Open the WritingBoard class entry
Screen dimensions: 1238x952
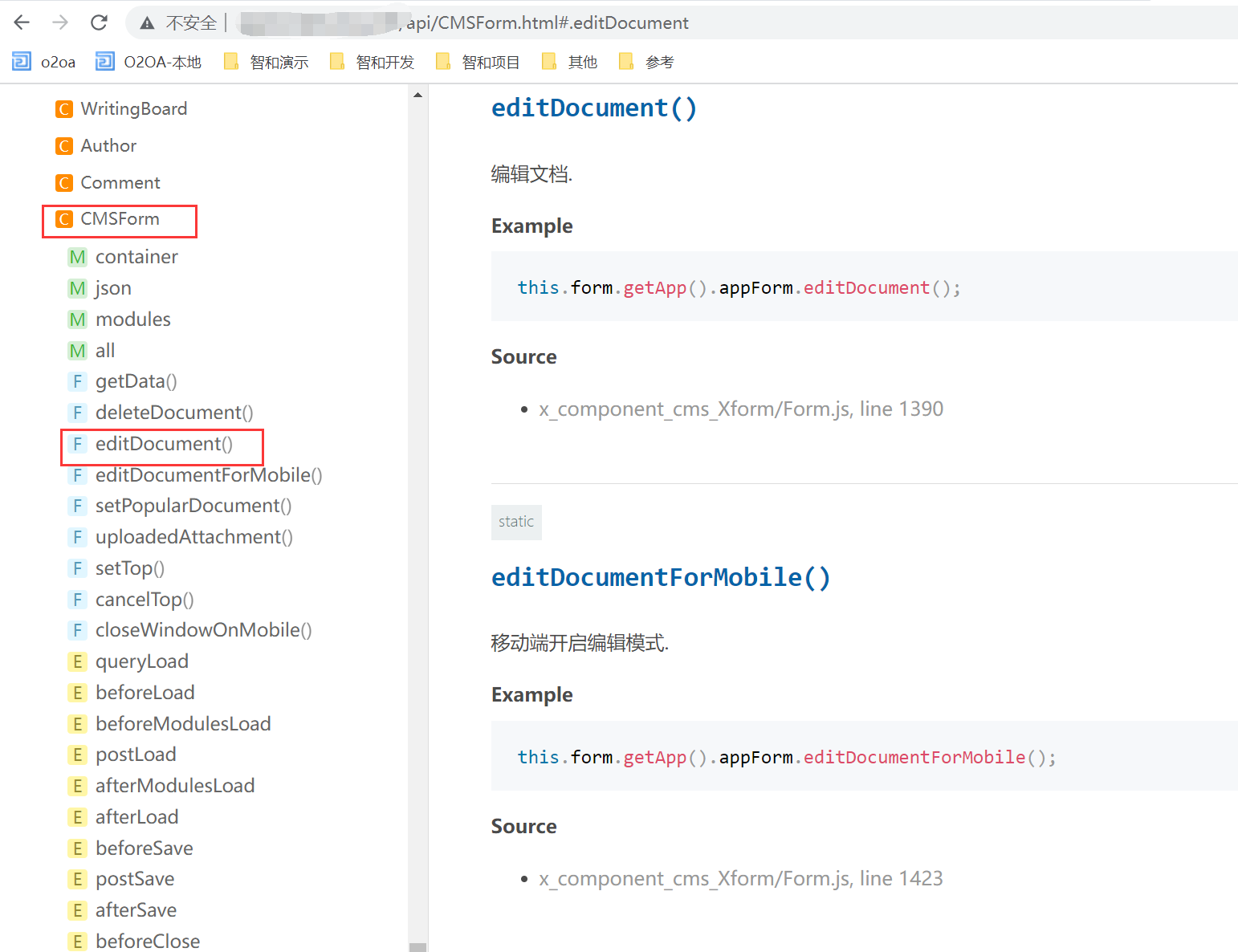(x=133, y=108)
